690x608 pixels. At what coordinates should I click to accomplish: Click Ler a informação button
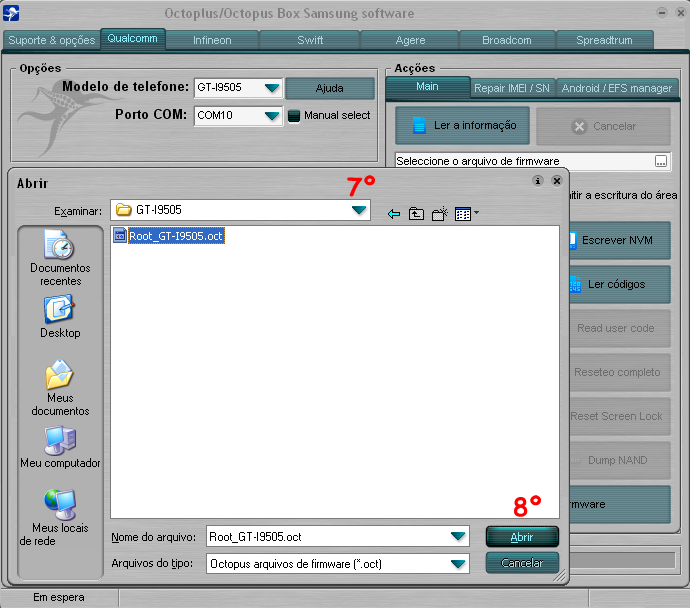pos(462,125)
